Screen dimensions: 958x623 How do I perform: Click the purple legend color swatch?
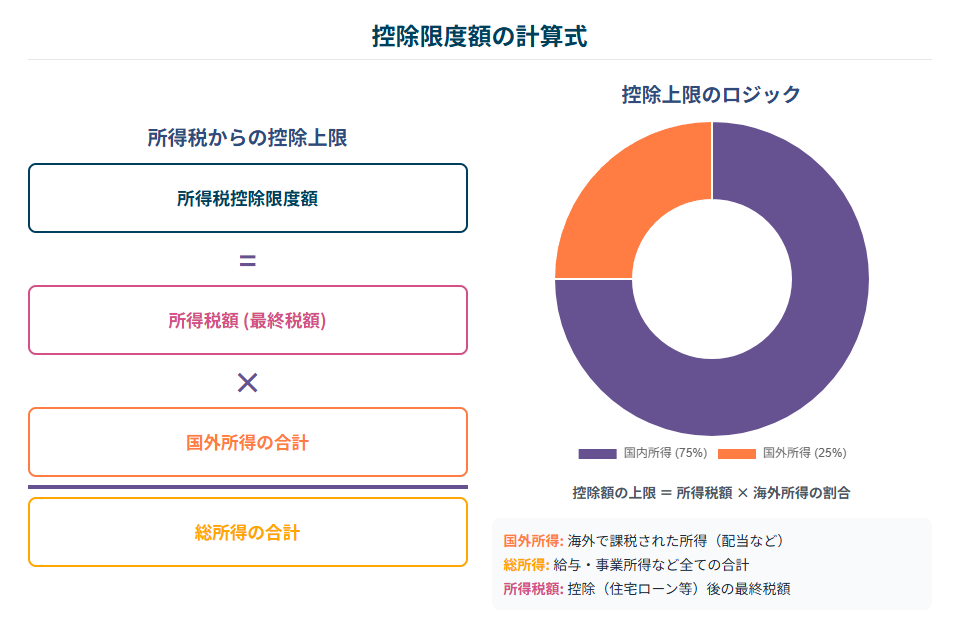click(x=598, y=454)
